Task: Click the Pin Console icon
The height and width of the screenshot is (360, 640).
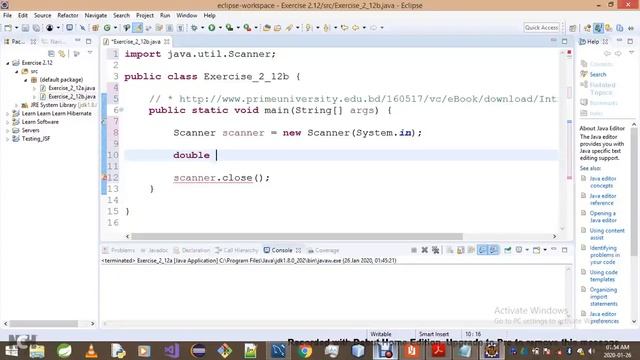Action: click(x=507, y=250)
